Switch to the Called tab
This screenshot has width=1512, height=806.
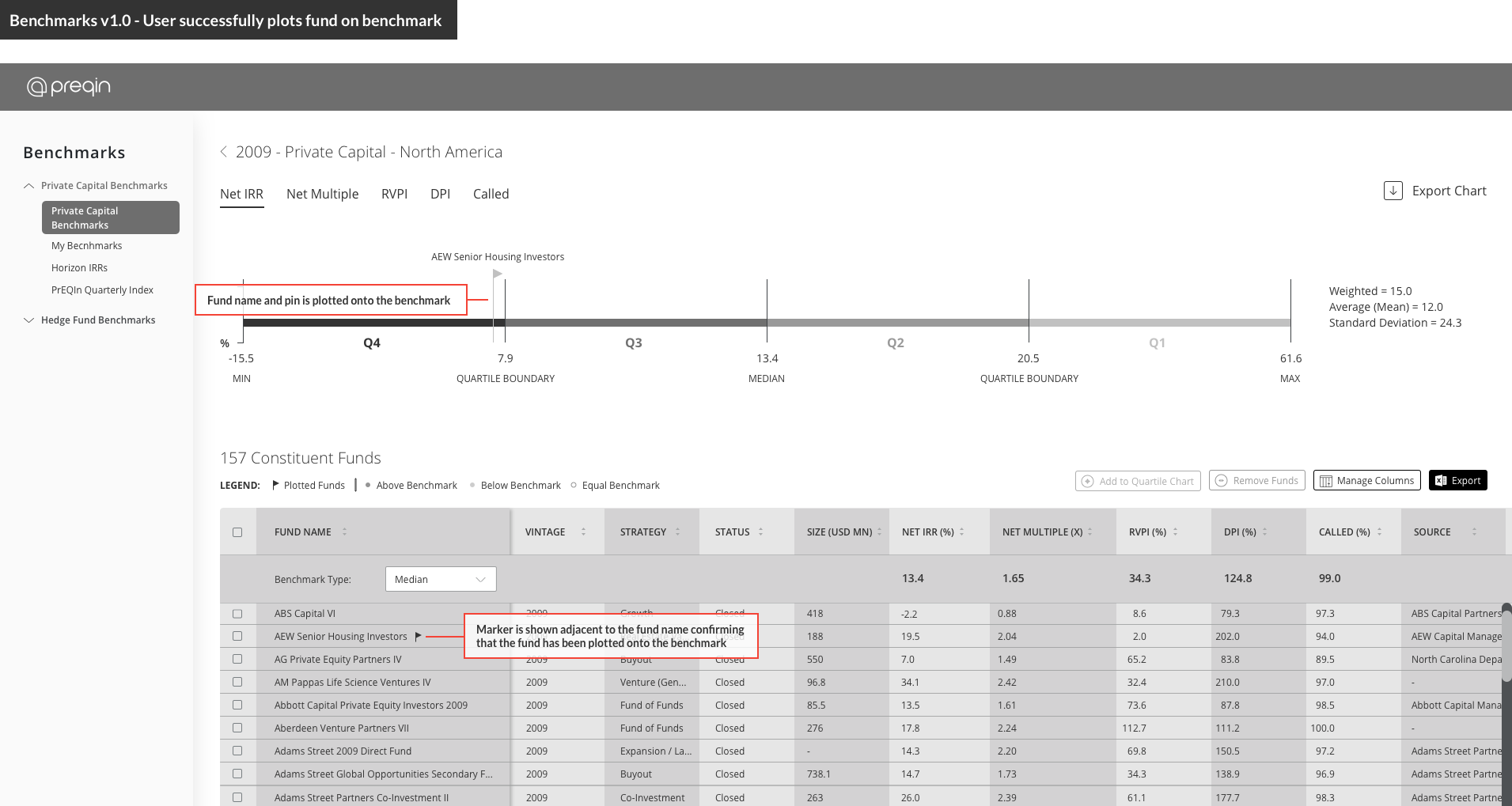(491, 194)
